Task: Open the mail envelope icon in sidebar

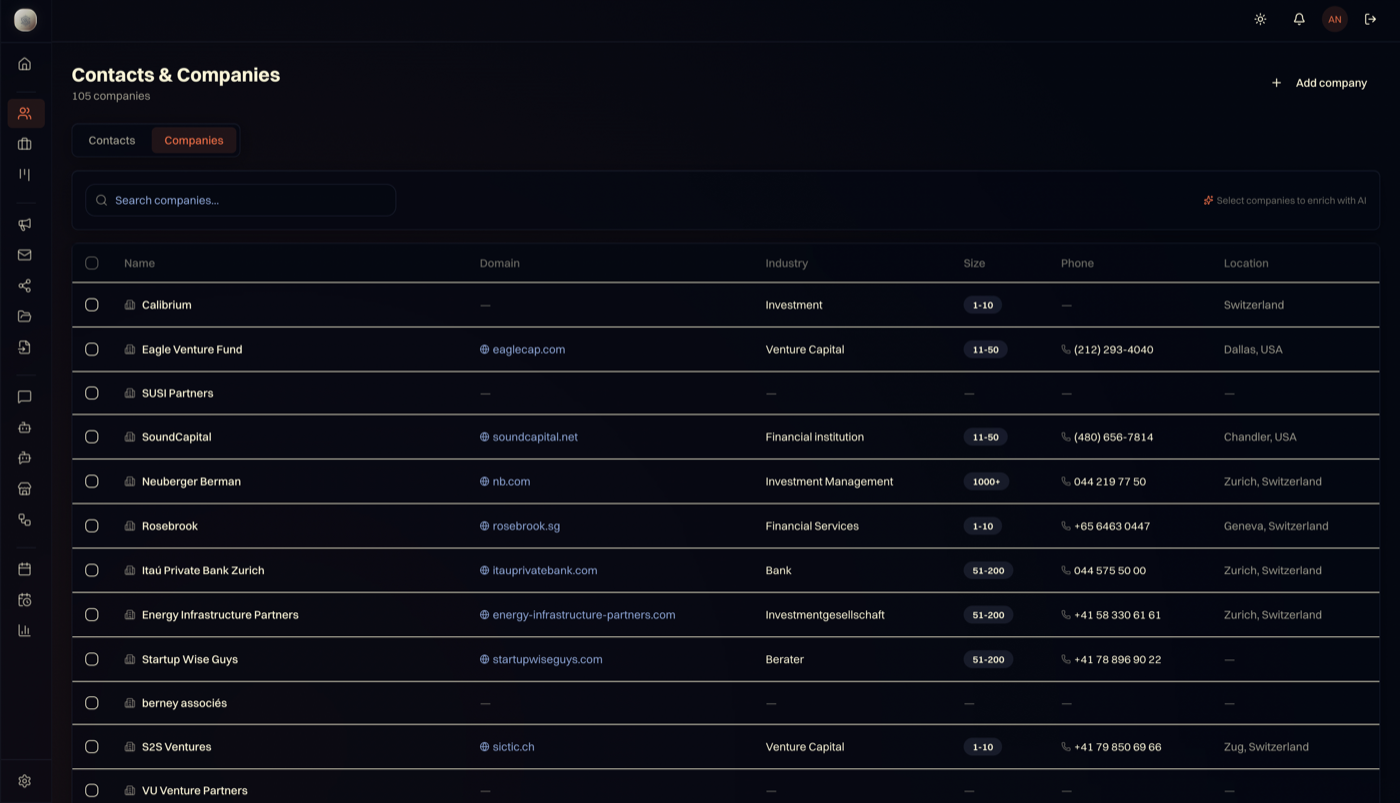Action: tap(25, 255)
